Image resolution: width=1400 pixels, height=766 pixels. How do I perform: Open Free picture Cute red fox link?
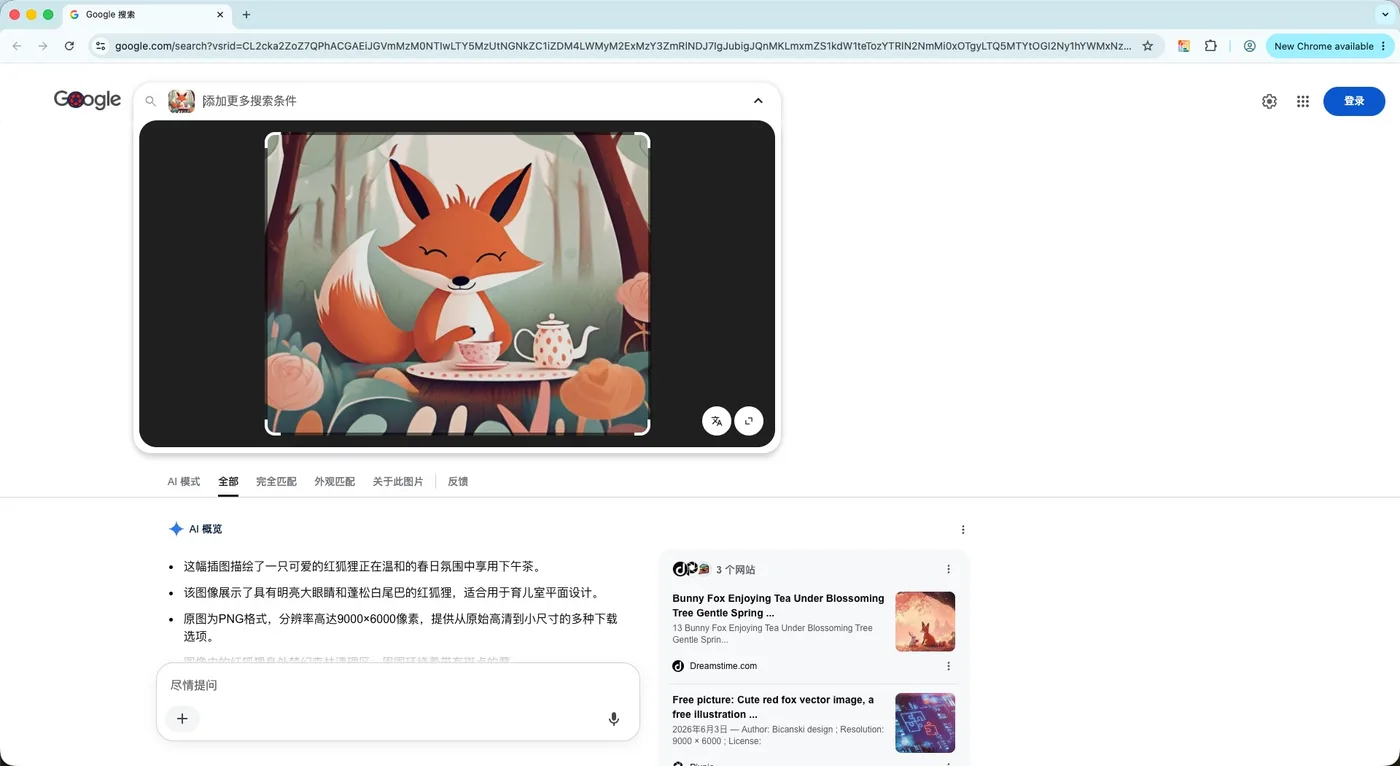[x=773, y=707]
